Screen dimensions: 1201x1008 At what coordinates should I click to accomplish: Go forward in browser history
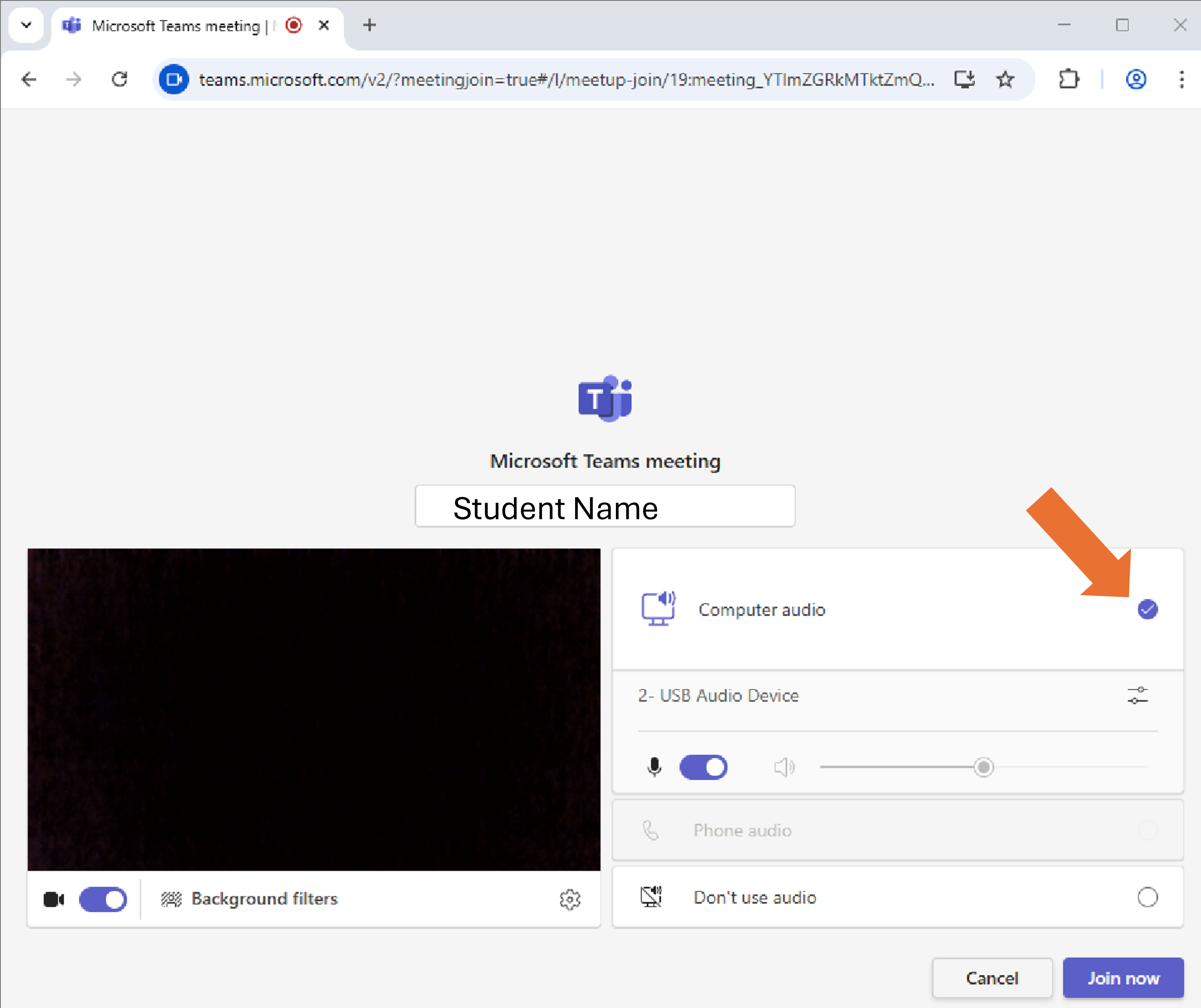74,79
